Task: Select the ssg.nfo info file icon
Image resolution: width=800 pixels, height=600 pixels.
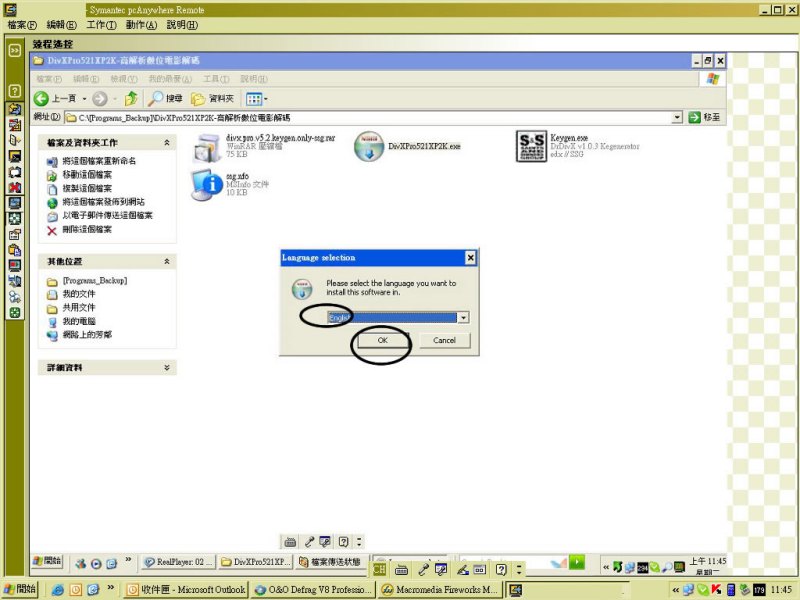Action: click(208, 182)
